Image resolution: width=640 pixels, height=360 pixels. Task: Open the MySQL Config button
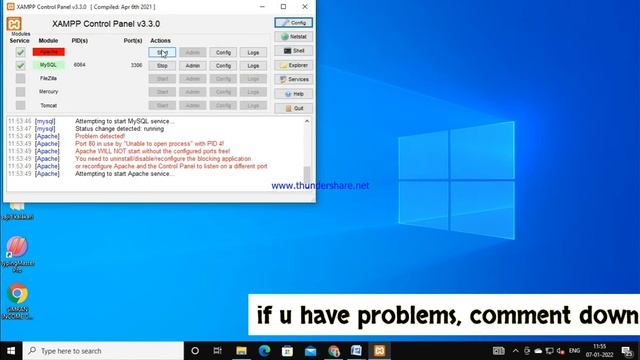pos(223,65)
